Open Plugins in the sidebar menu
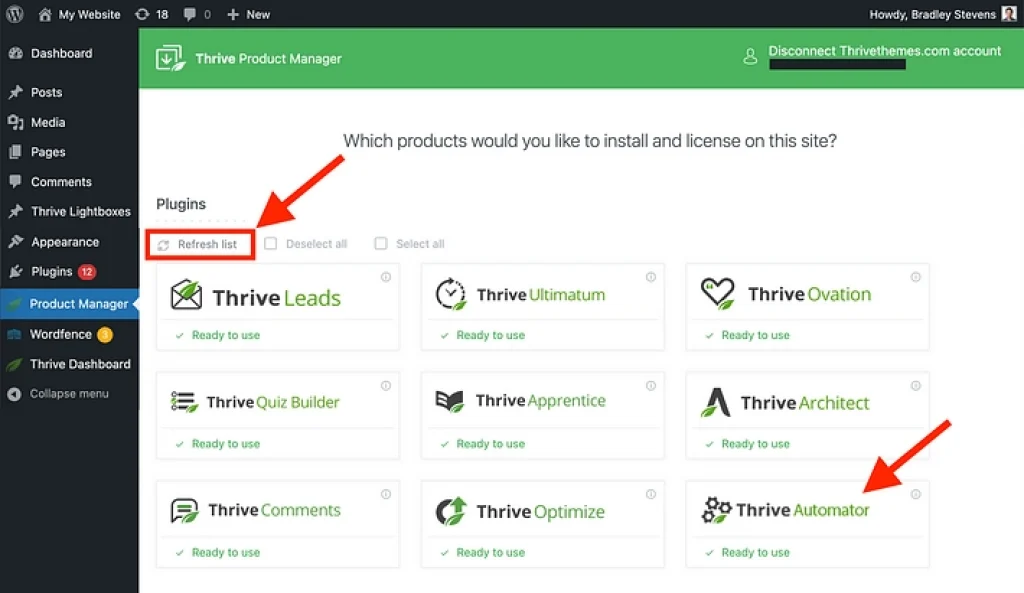The width and height of the screenshot is (1024, 593). point(51,271)
